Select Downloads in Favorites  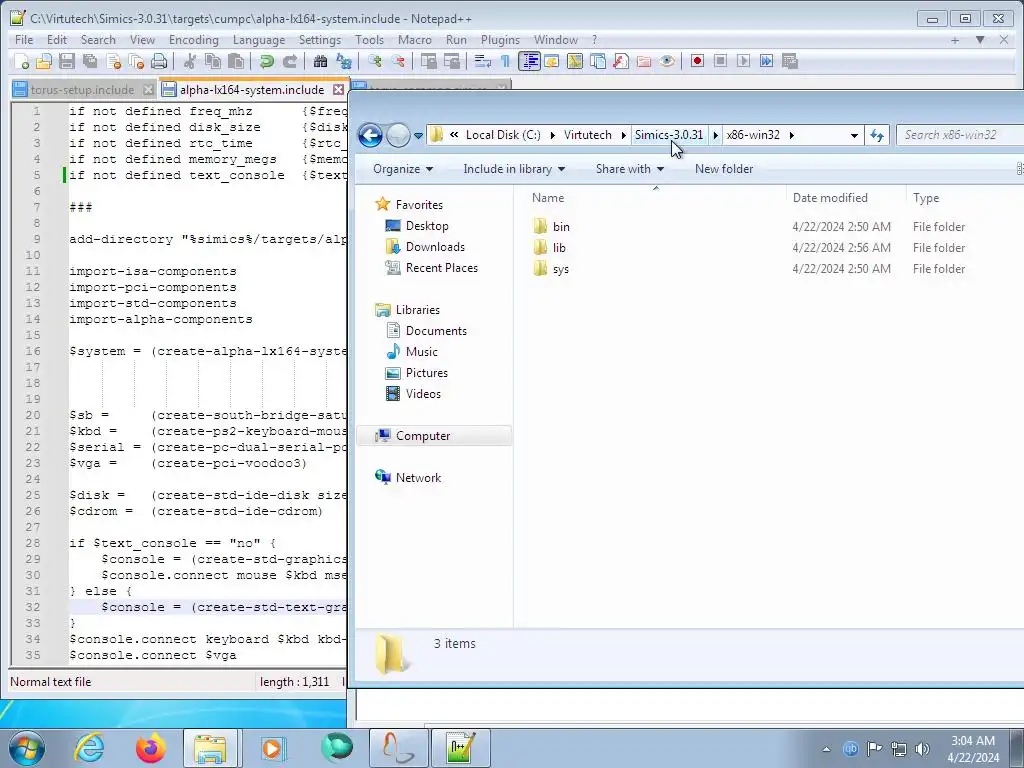coord(435,247)
